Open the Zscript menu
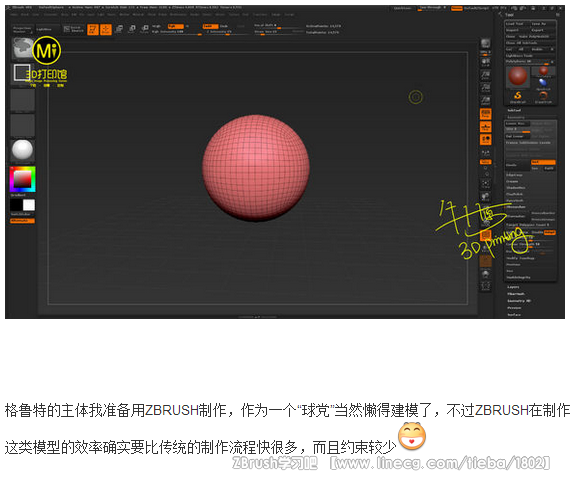 click(x=289, y=15)
